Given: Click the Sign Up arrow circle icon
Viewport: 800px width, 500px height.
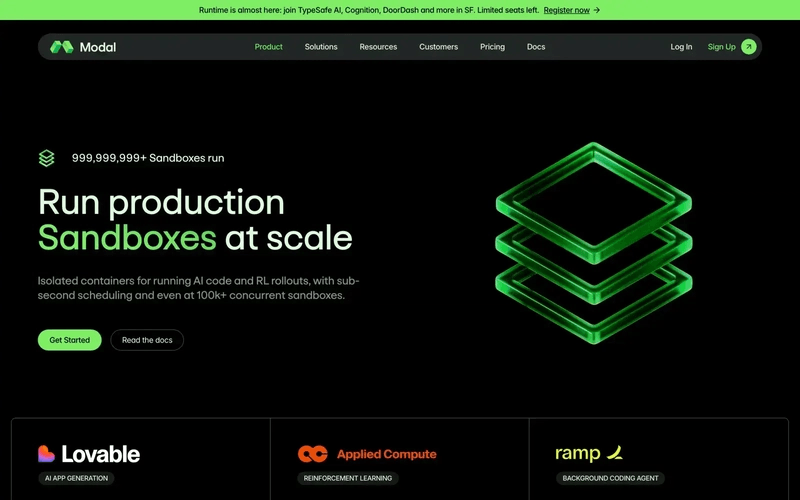Looking at the screenshot, I should 748,47.
